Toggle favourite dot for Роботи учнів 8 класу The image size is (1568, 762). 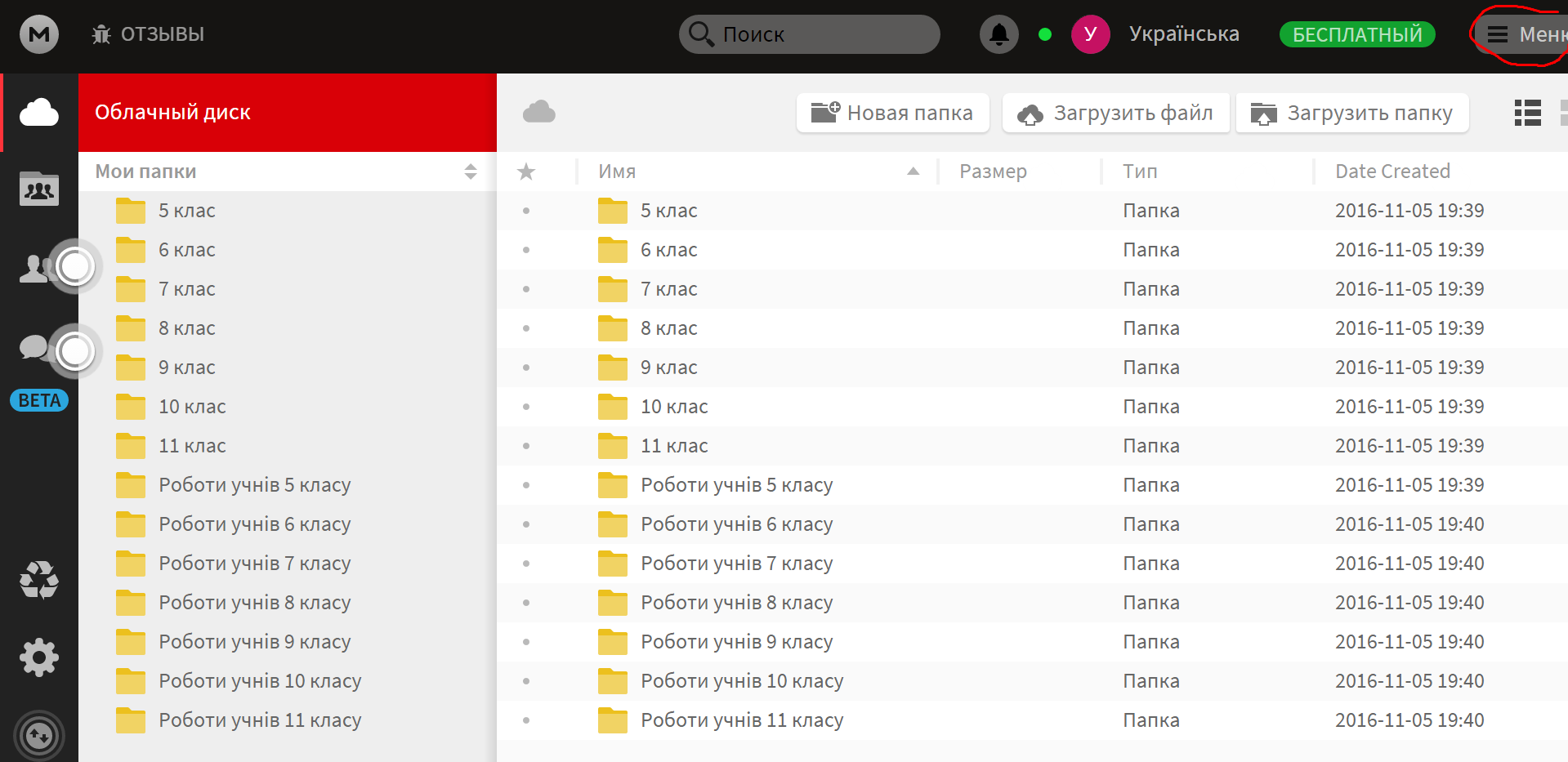(x=526, y=603)
